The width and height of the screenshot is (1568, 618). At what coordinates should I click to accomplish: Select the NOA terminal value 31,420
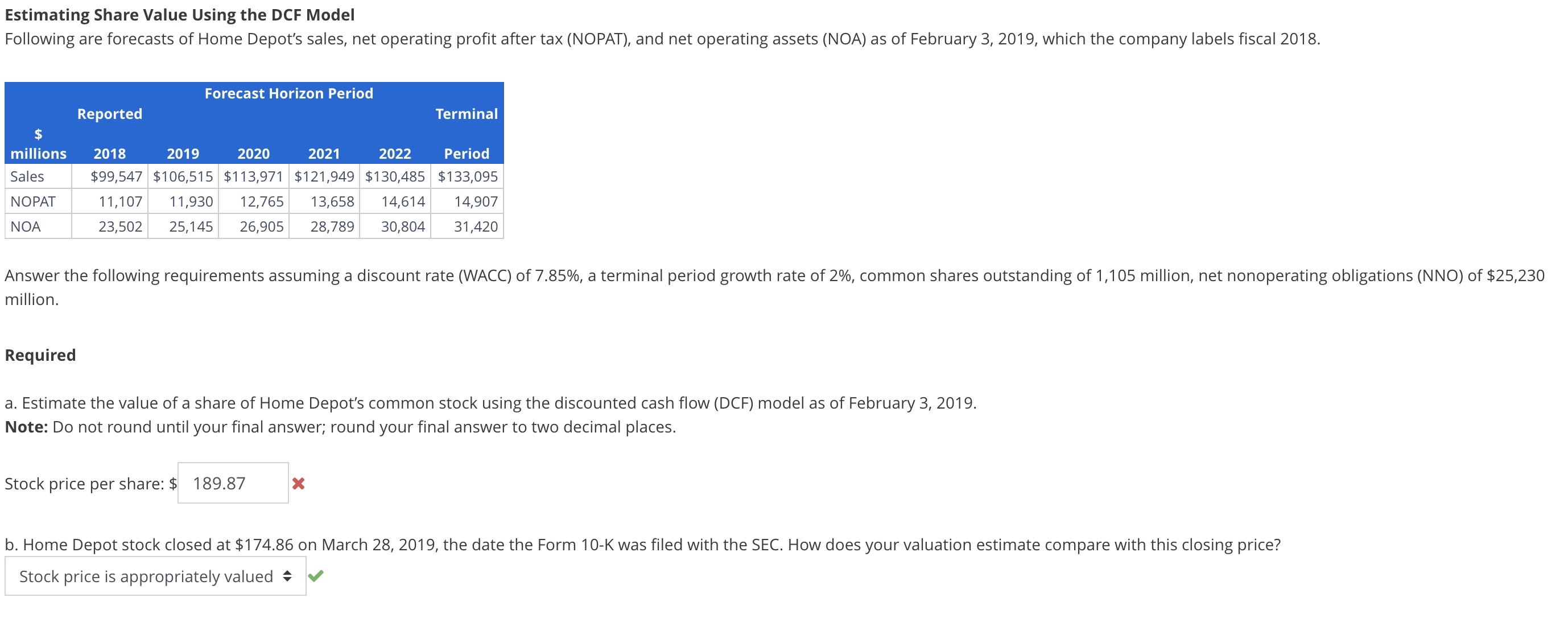pos(477,226)
